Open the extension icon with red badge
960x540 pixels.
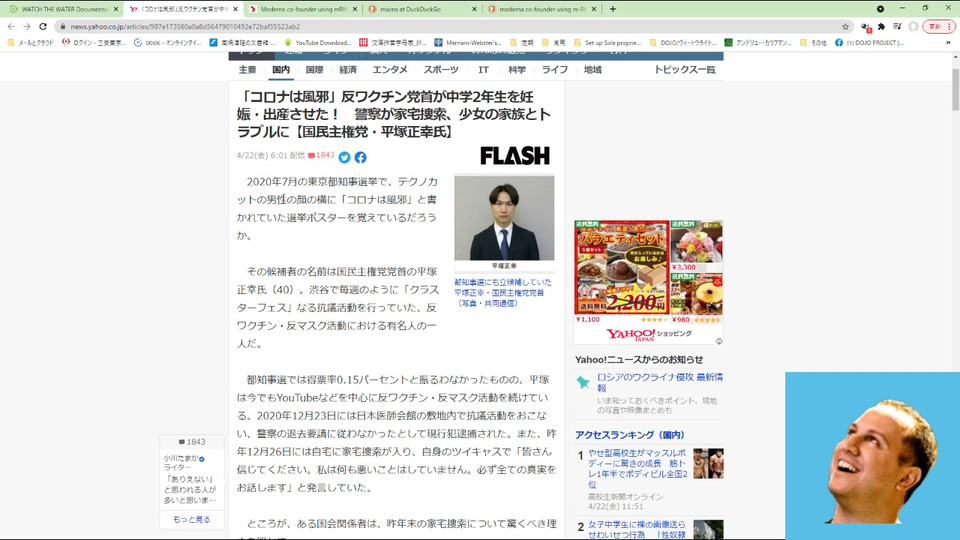pos(866,27)
